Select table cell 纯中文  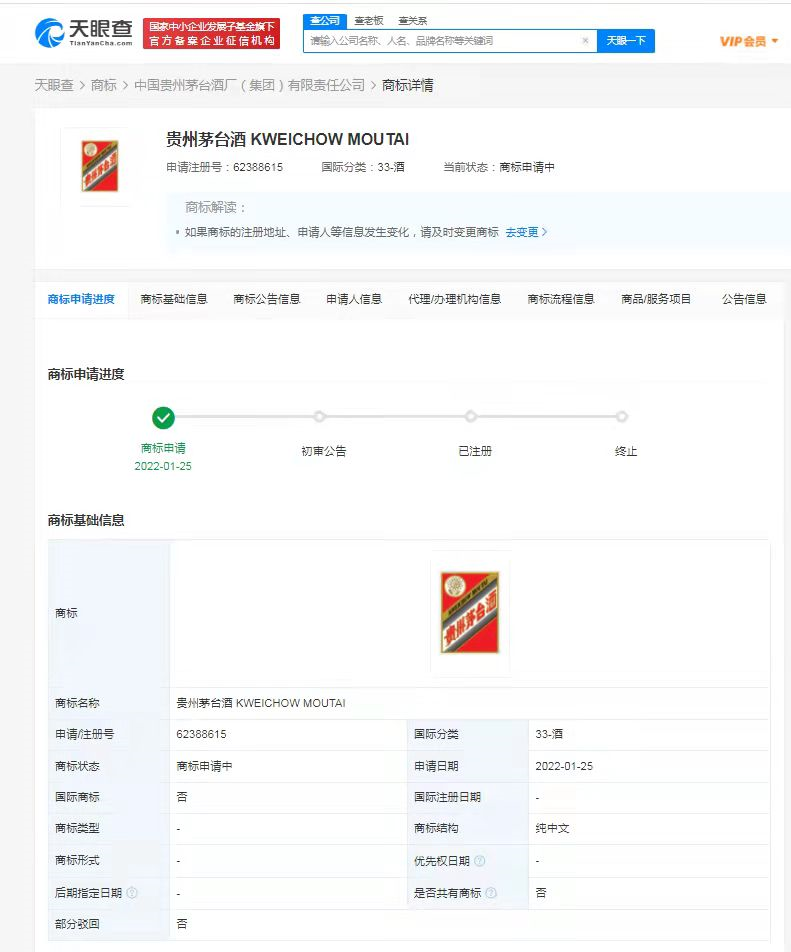pyautogui.click(x=552, y=829)
